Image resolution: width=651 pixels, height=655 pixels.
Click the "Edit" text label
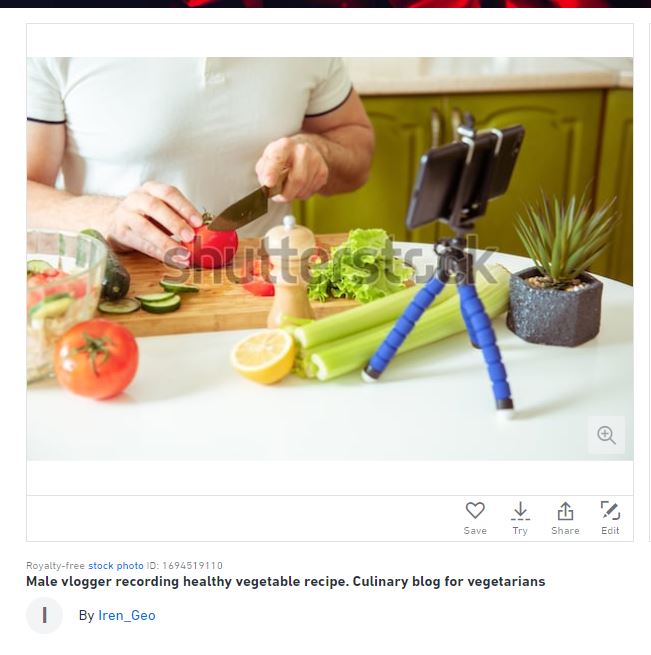tap(610, 531)
